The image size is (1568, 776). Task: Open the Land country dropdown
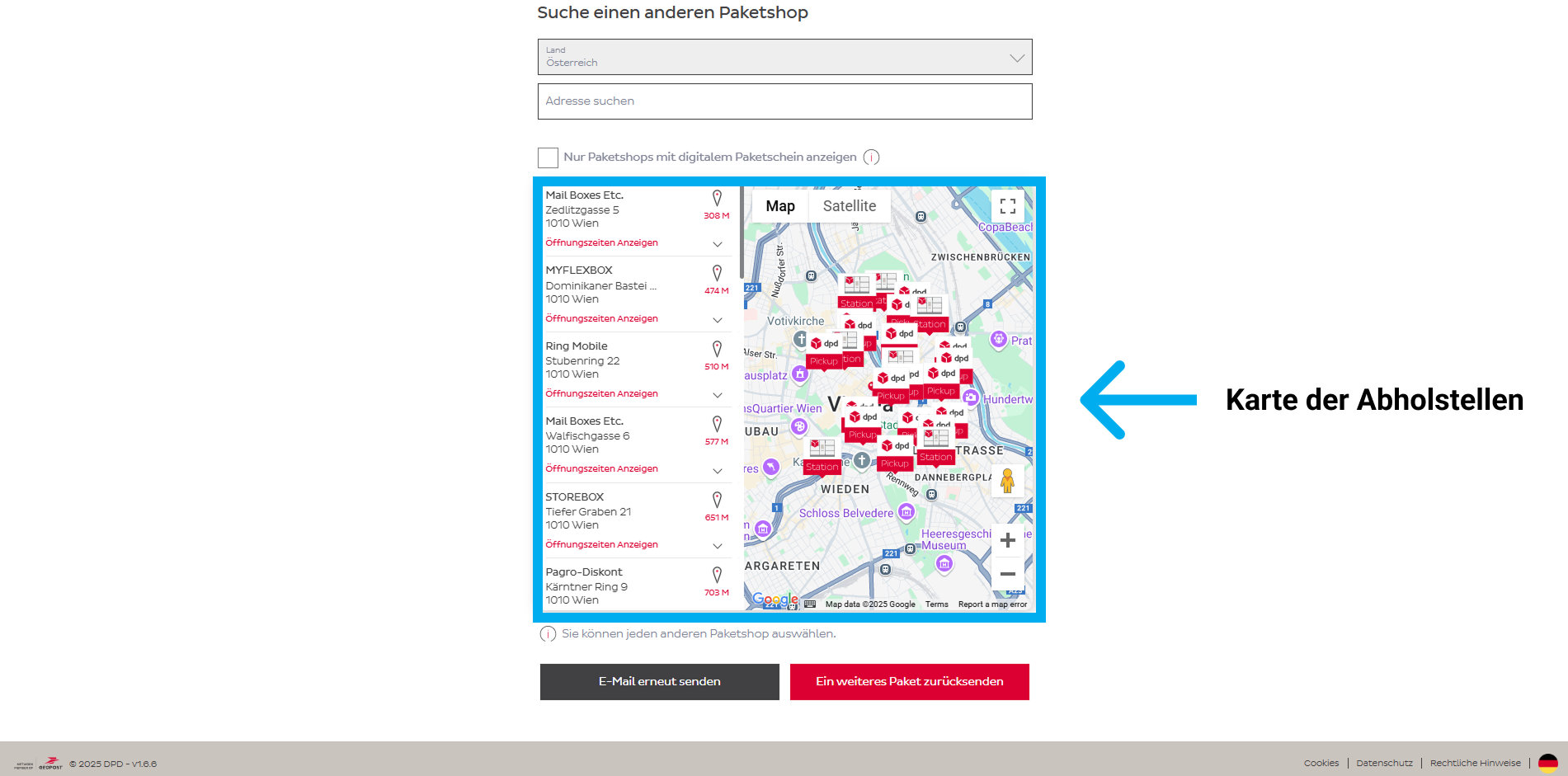pyautogui.click(x=784, y=57)
